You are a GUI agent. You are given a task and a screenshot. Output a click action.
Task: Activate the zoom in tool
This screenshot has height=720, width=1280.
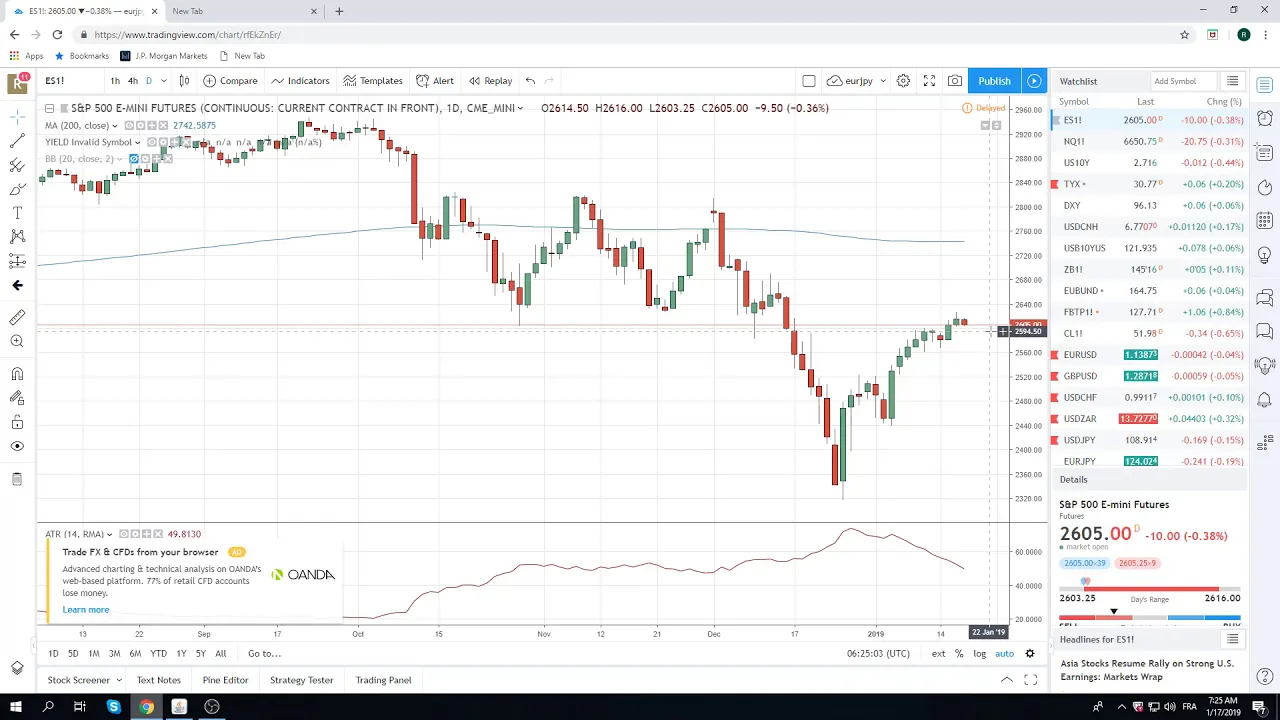point(17,342)
